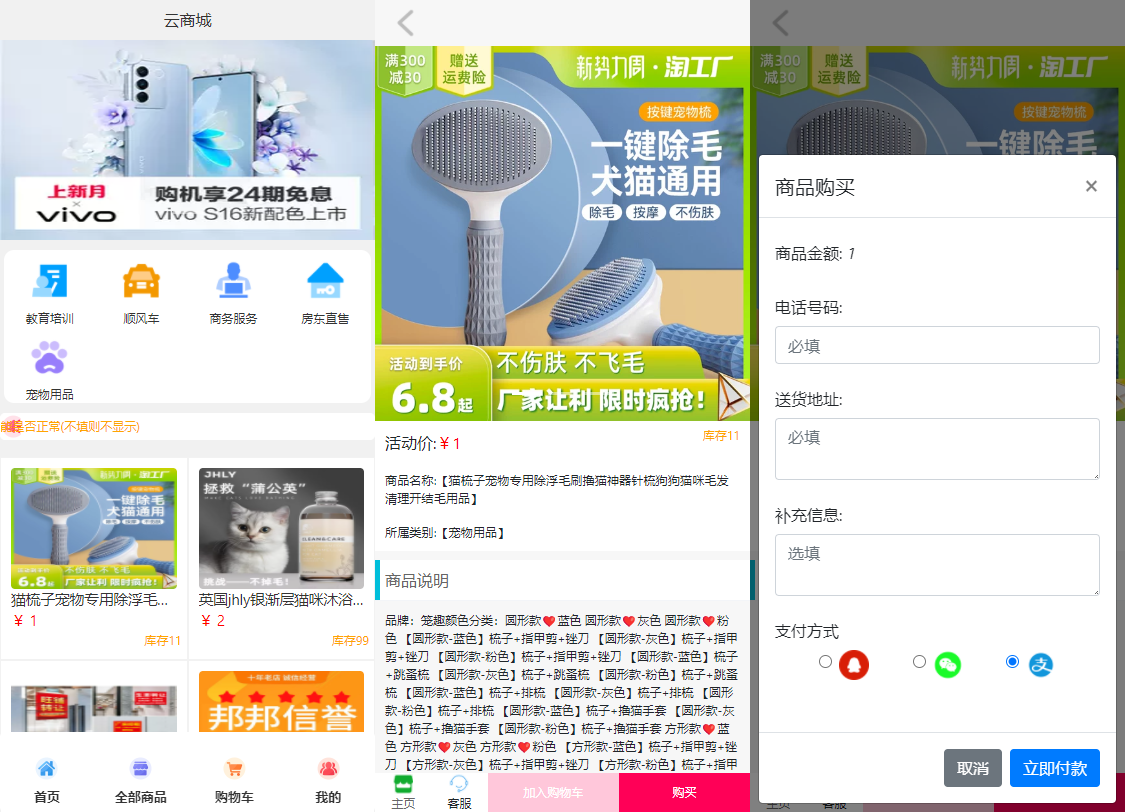Select the WeChat payment radio button
Screen dimensions: 1125x812
coord(919,661)
